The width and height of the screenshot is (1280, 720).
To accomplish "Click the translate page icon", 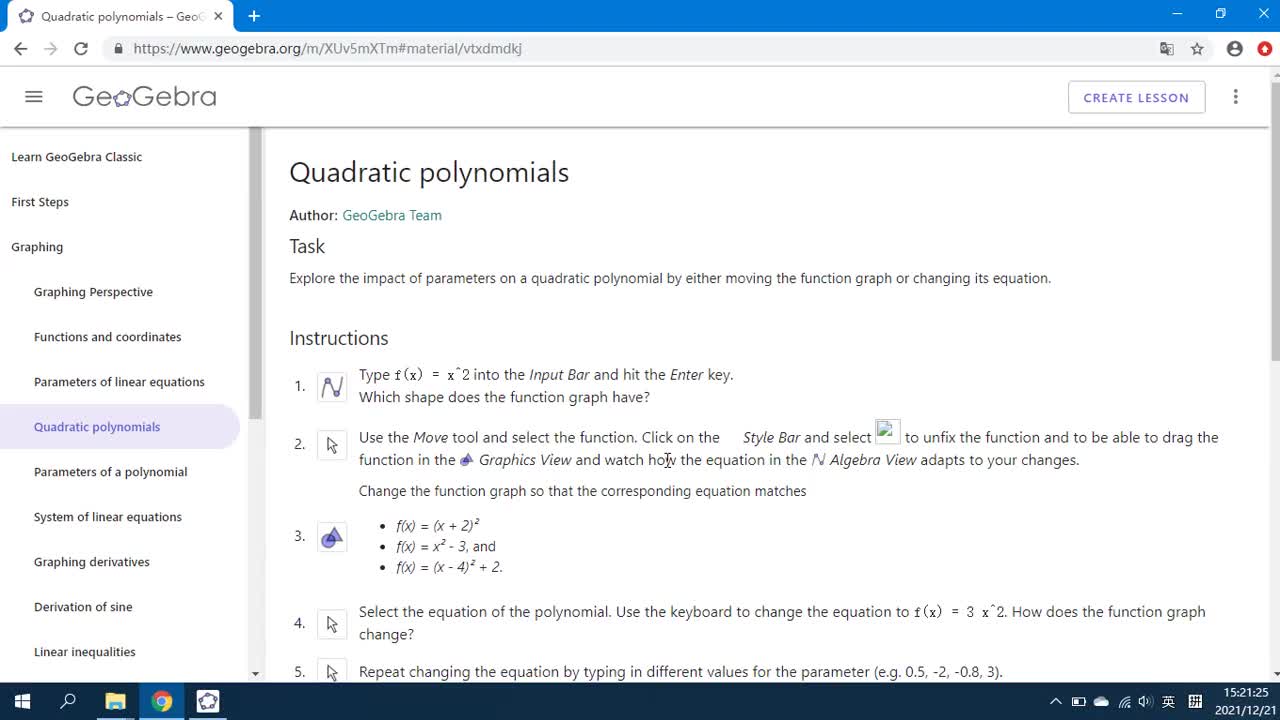I will pos(1166,48).
